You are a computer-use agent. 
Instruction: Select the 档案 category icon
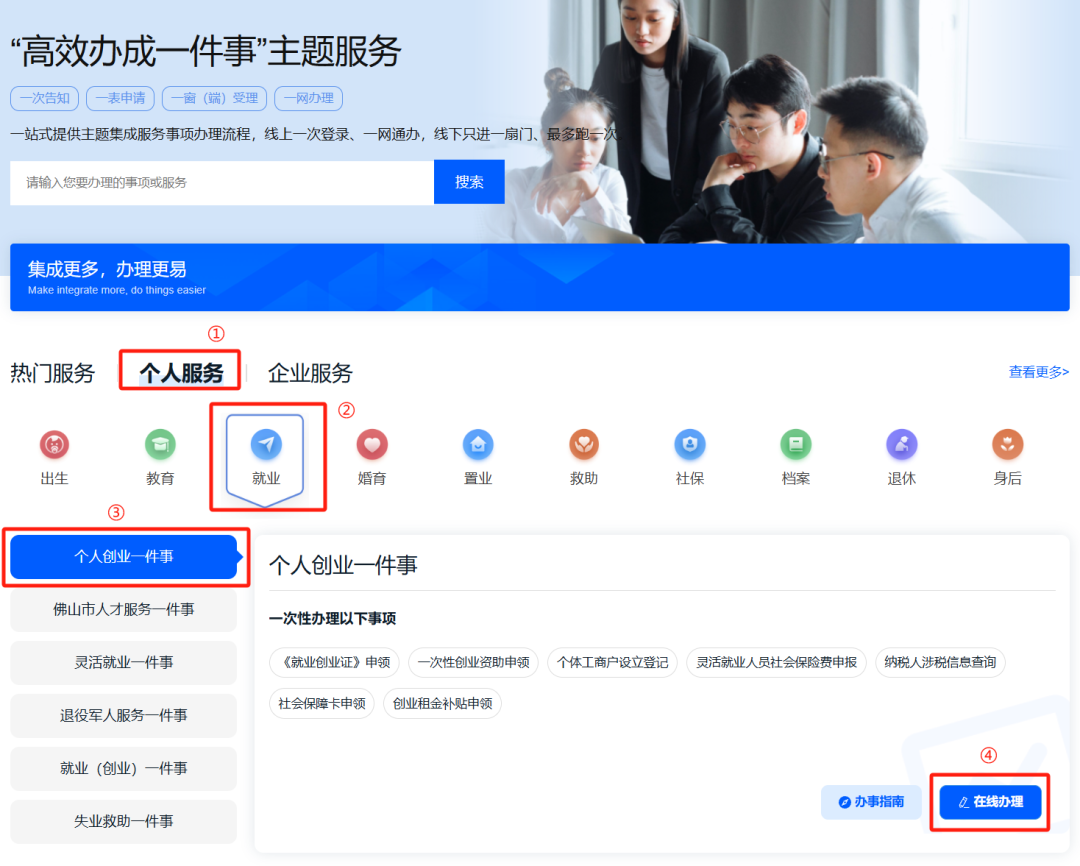coord(796,445)
